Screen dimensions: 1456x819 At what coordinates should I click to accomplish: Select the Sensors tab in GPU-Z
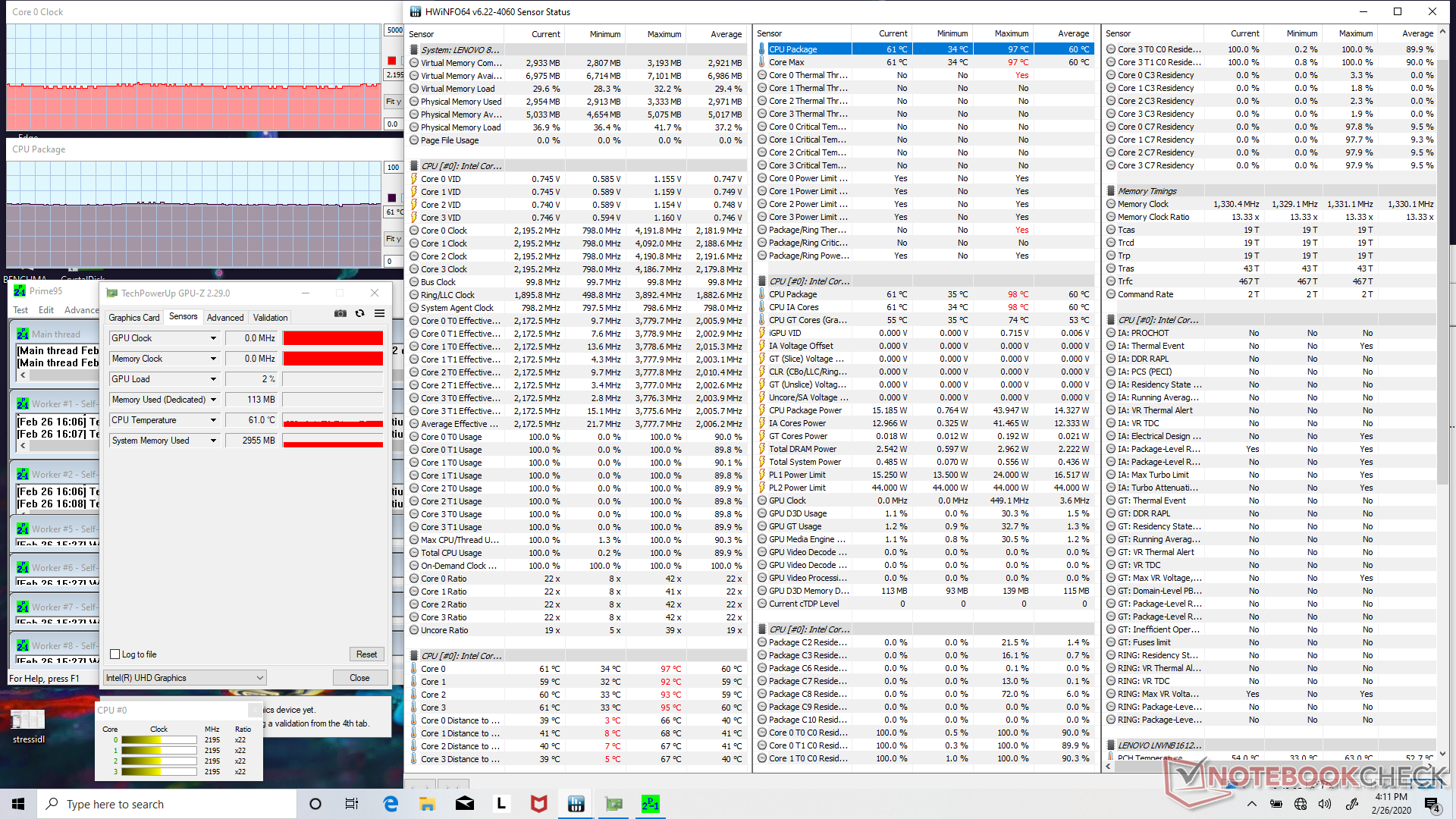183,317
